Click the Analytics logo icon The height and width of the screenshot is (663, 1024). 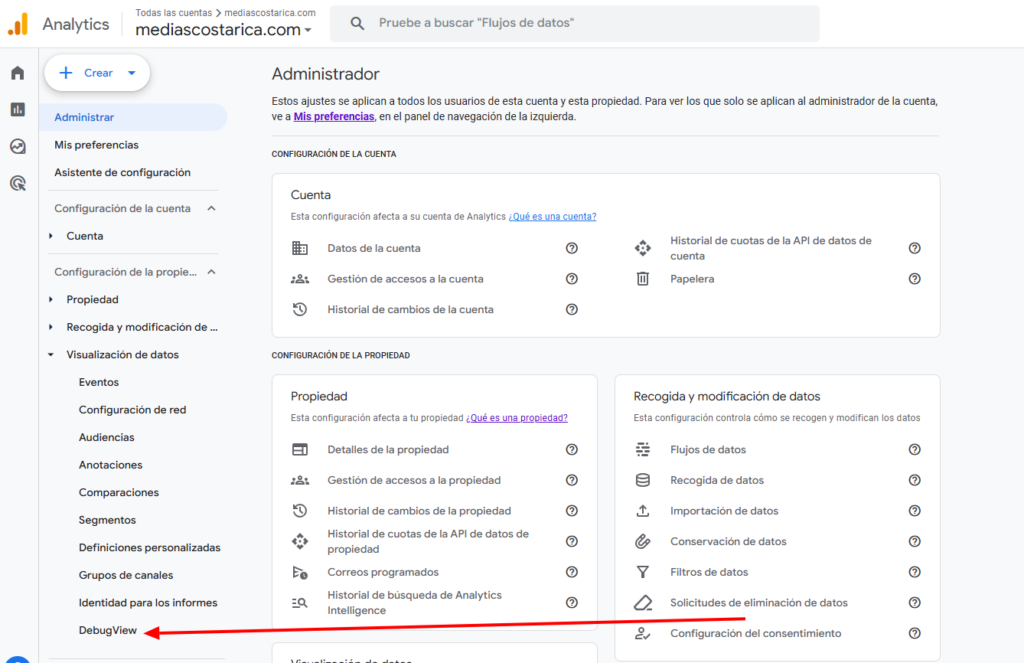(x=18, y=24)
